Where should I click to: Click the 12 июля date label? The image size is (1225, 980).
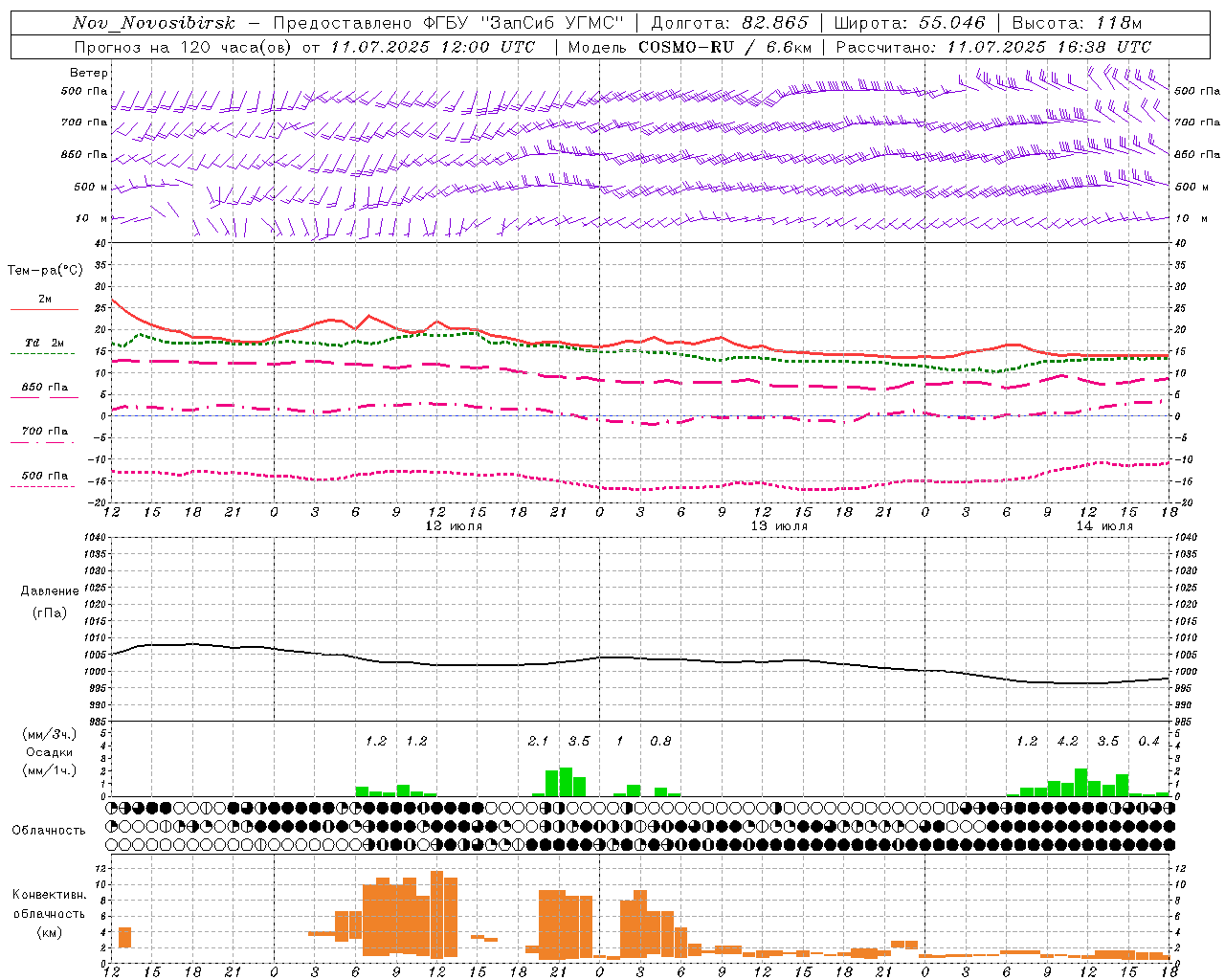click(454, 526)
